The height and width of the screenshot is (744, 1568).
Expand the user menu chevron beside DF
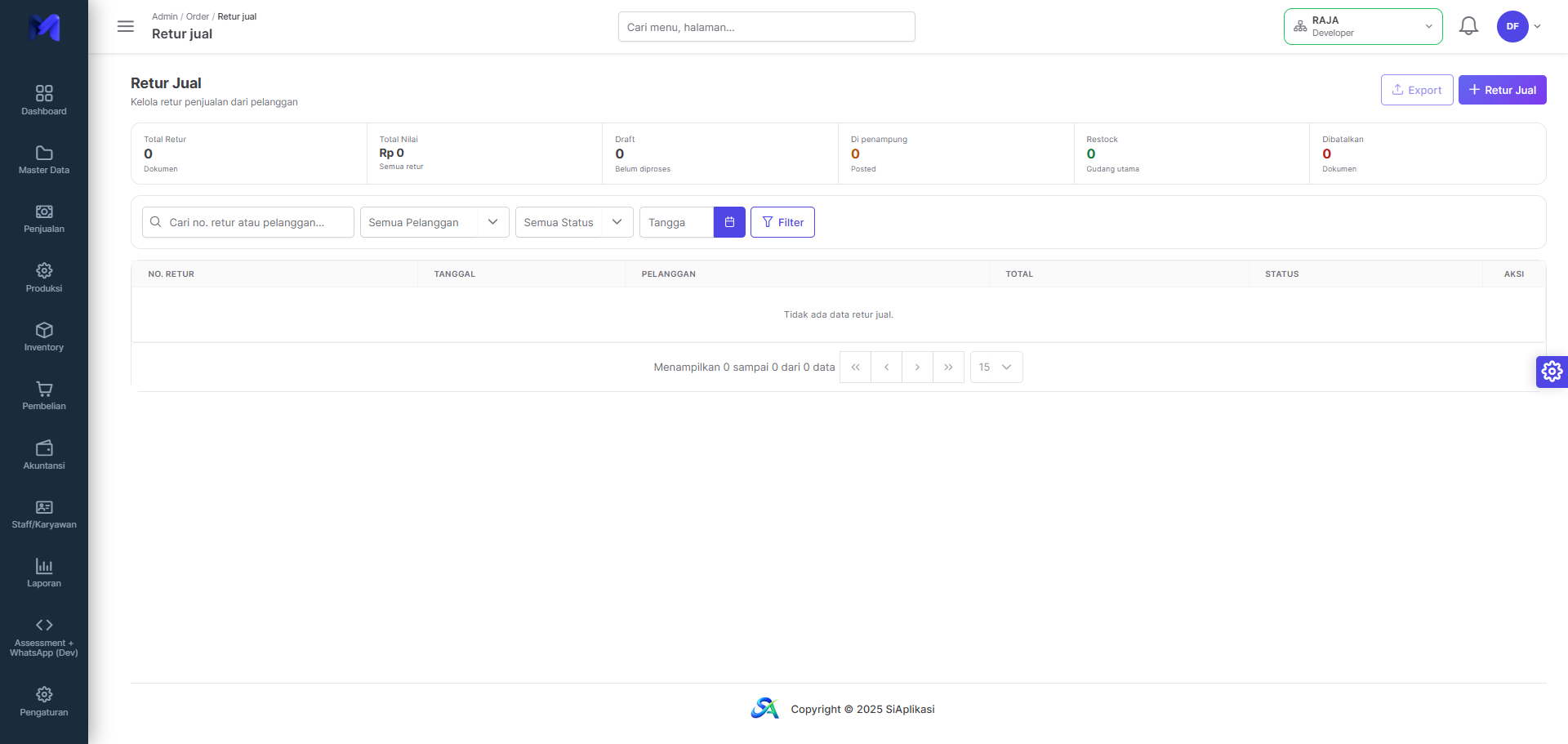(1538, 26)
